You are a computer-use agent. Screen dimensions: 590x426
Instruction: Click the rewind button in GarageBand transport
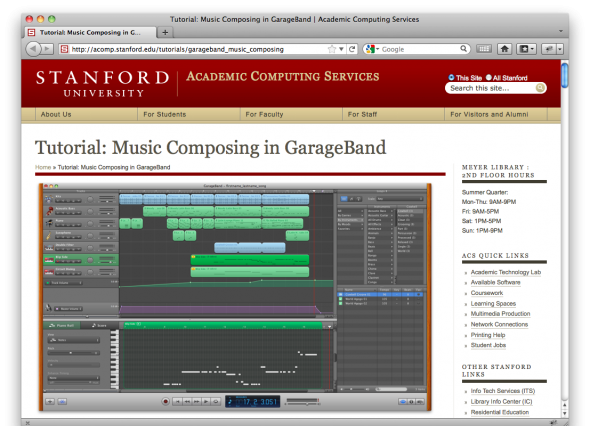(187, 402)
